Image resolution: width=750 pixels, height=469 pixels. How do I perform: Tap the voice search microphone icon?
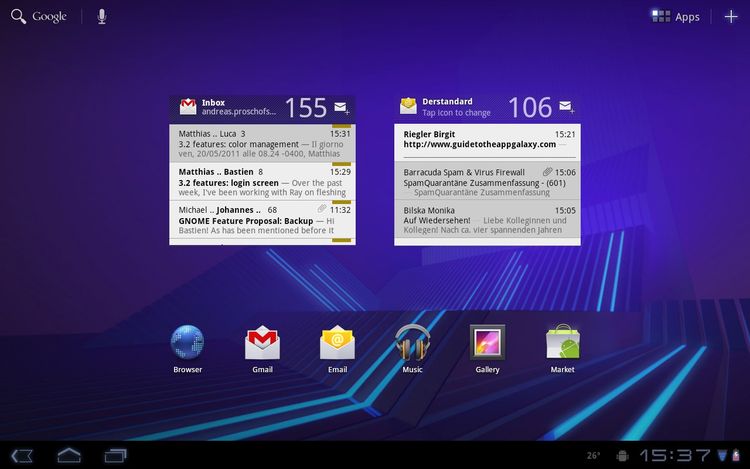coord(102,16)
